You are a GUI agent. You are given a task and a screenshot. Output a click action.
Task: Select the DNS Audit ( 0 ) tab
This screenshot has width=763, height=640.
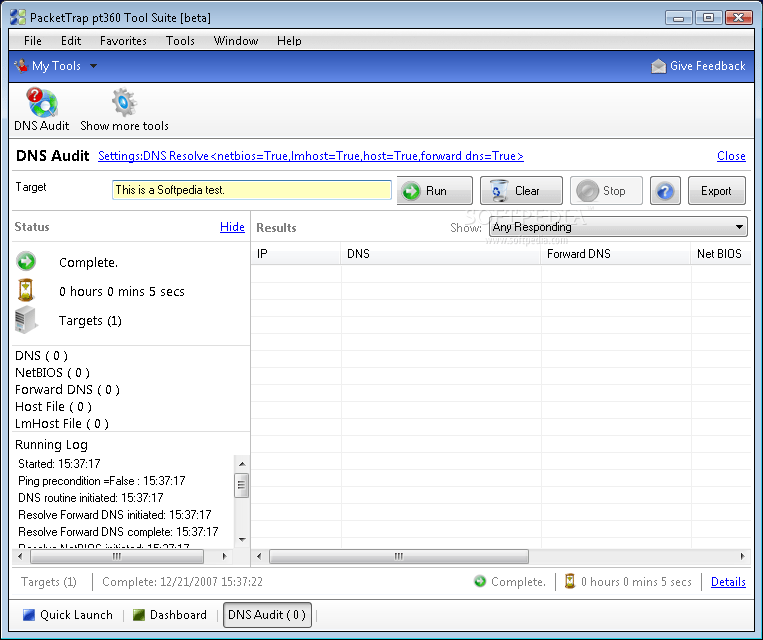(x=267, y=615)
